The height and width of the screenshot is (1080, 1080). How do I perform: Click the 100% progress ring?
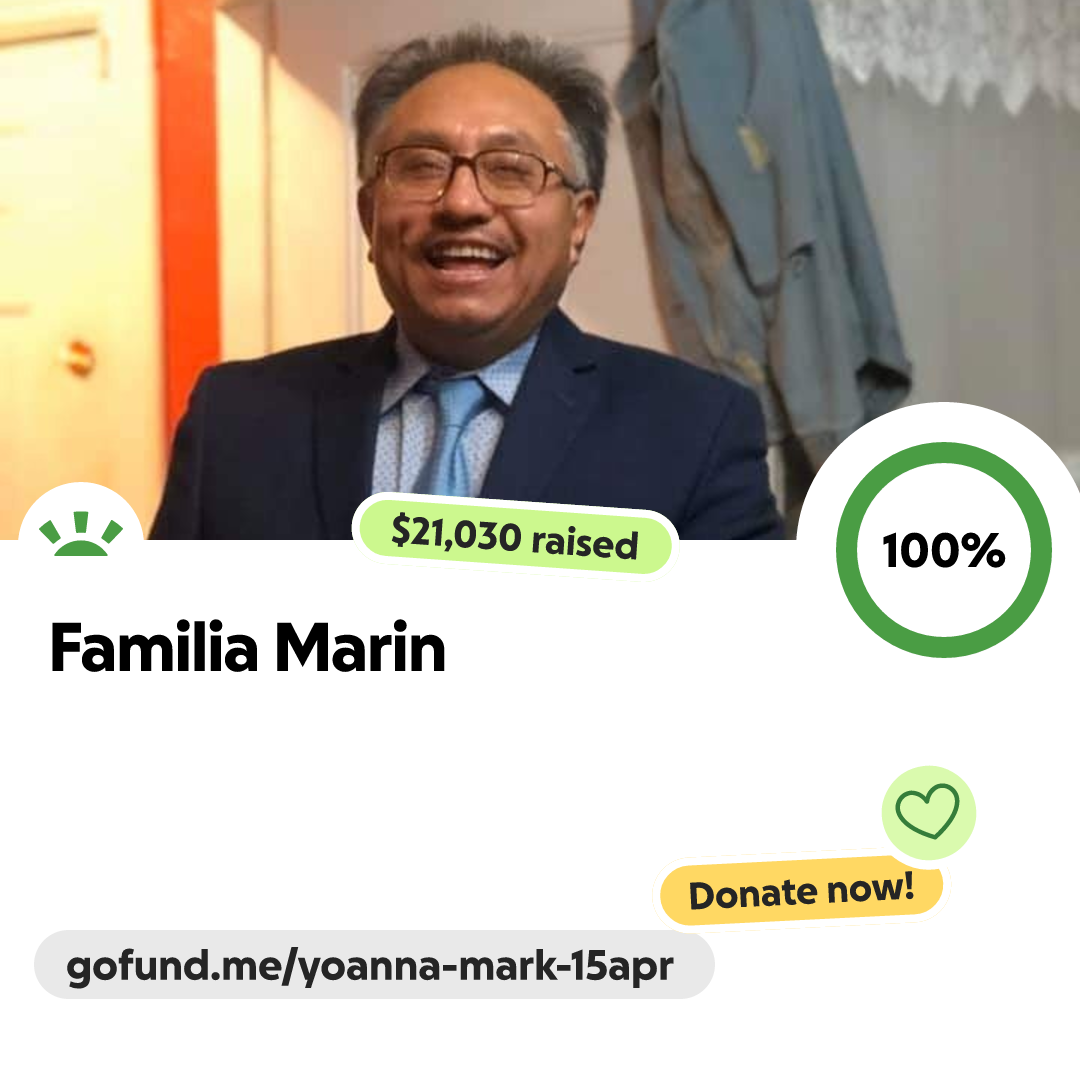point(944,550)
